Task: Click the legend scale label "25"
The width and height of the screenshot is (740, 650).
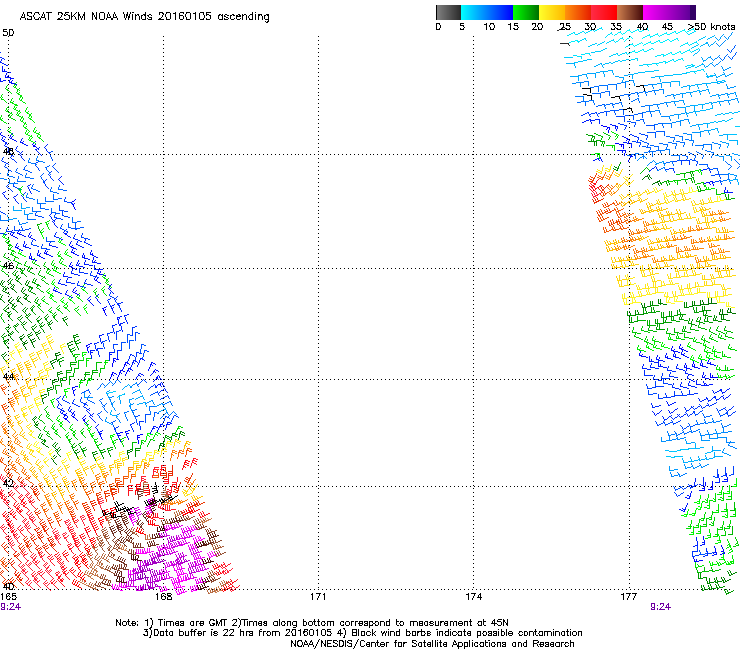Action: tap(564, 27)
